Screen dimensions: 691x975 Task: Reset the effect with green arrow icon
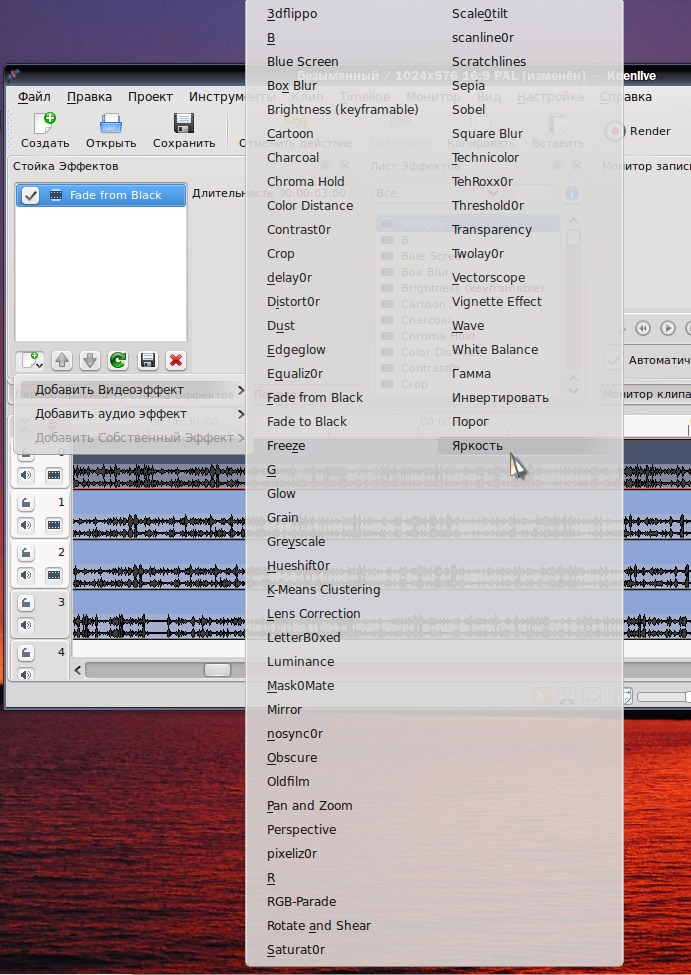tap(118, 361)
